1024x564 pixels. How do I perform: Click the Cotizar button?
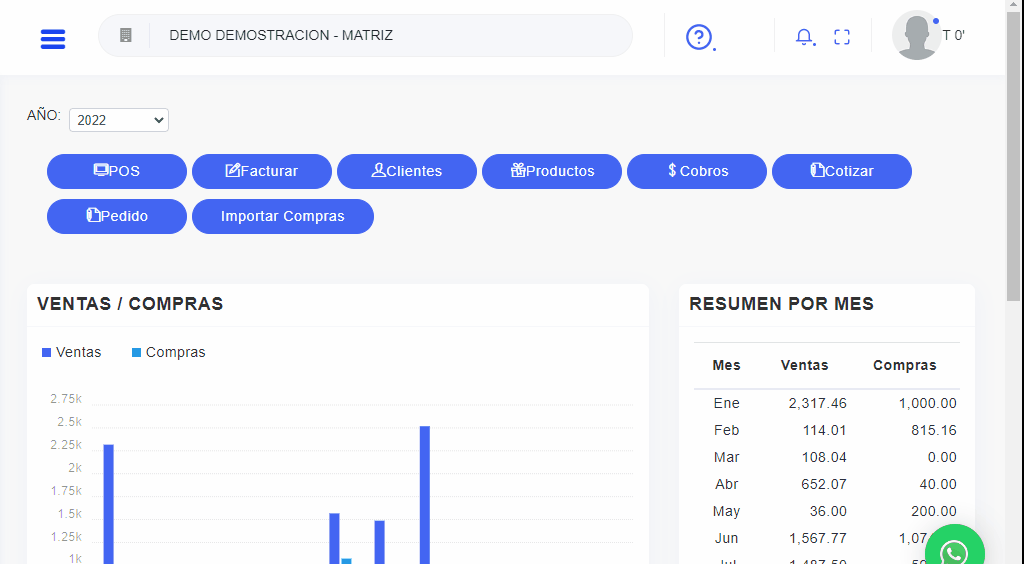[x=842, y=171]
